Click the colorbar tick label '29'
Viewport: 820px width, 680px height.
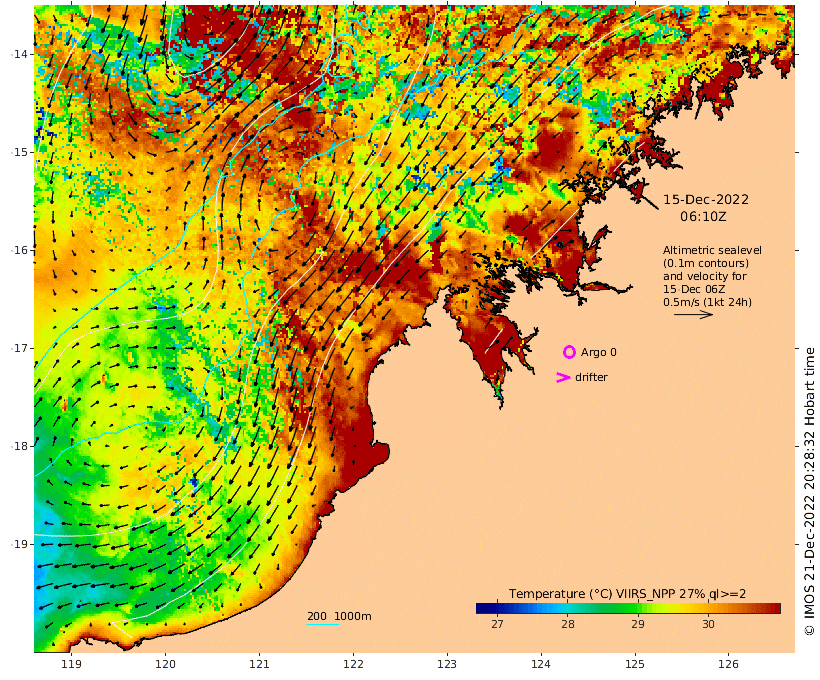point(637,624)
